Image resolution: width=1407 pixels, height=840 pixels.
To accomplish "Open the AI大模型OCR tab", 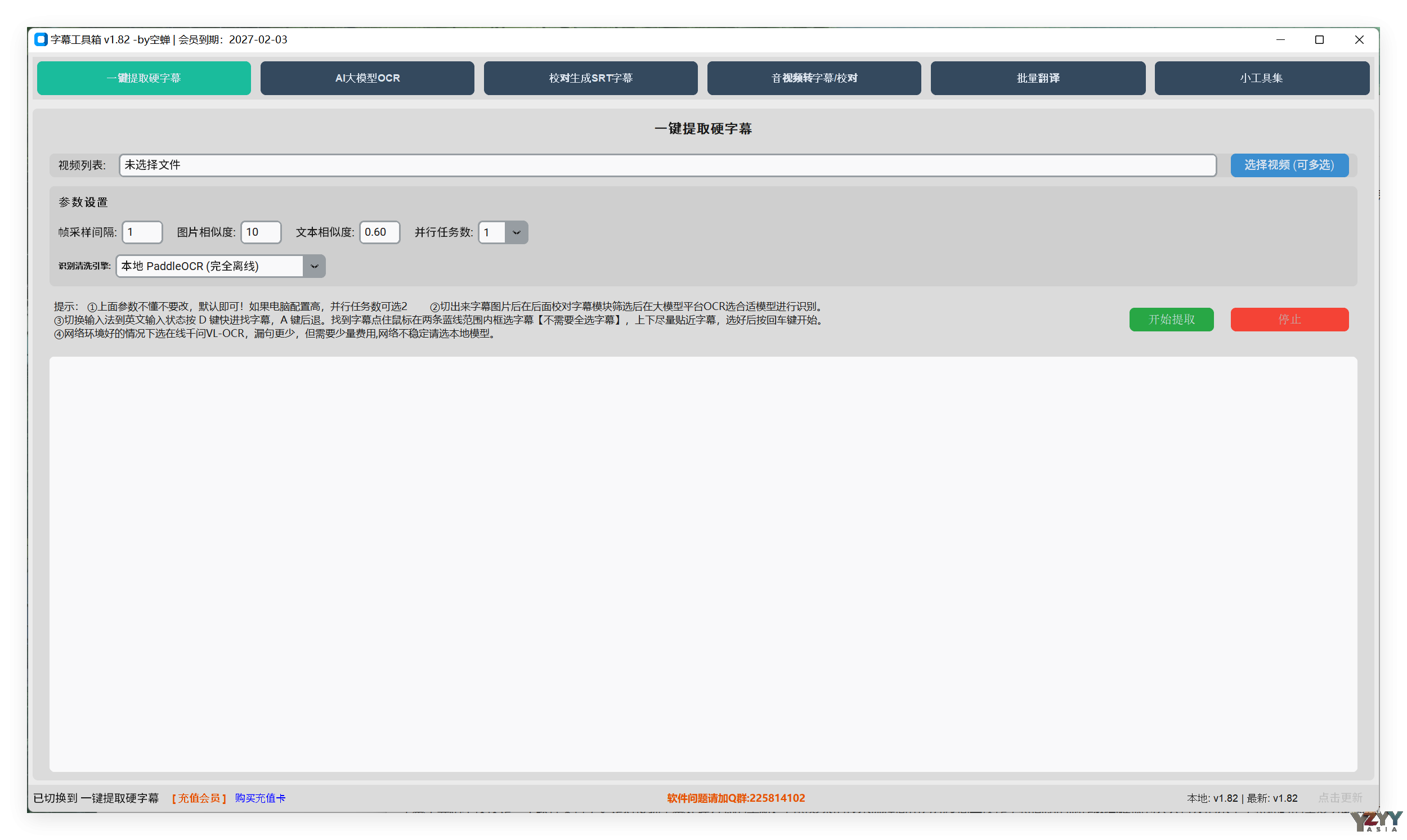I will 368,78.
